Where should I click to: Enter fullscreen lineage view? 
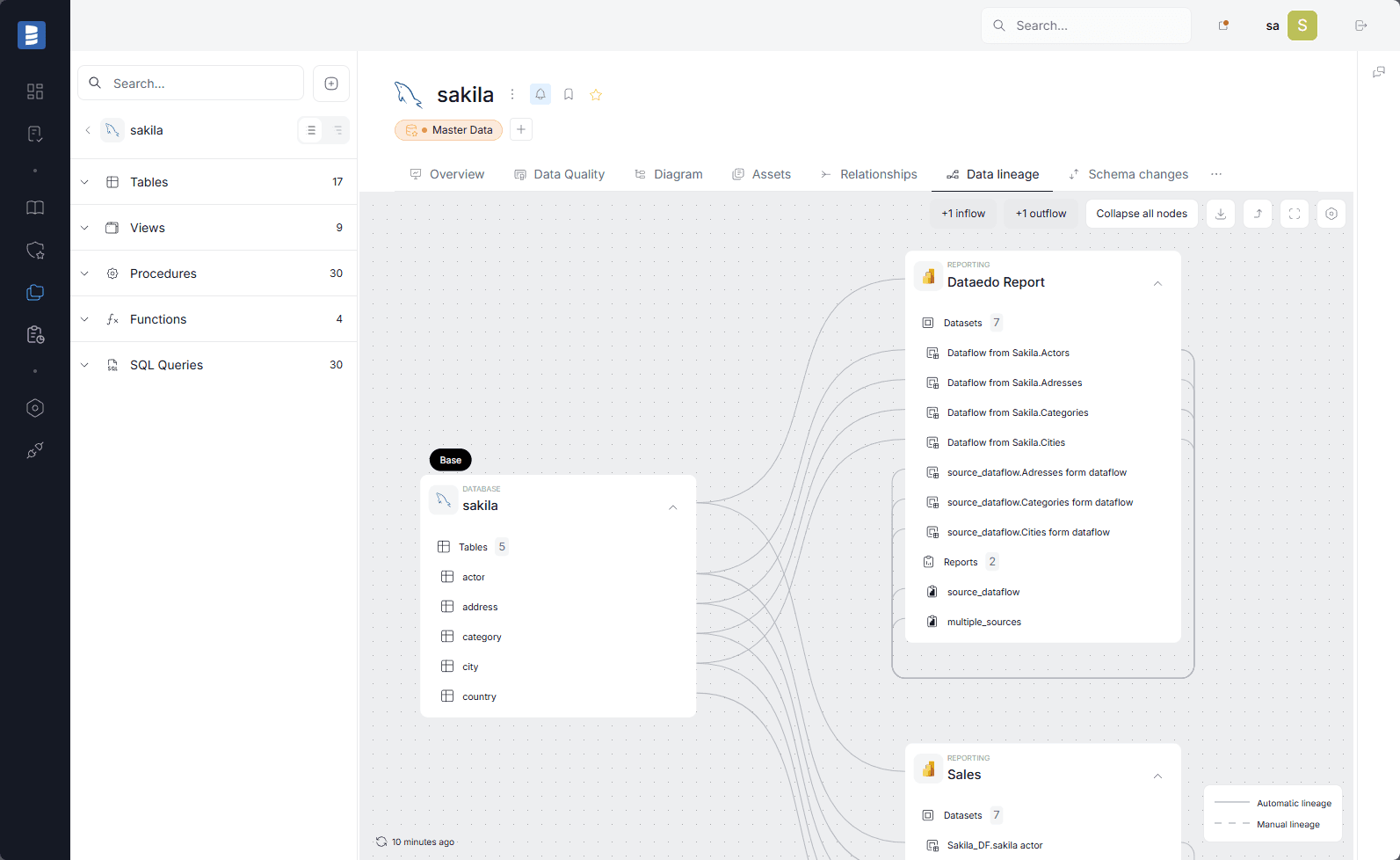pyautogui.click(x=1295, y=214)
